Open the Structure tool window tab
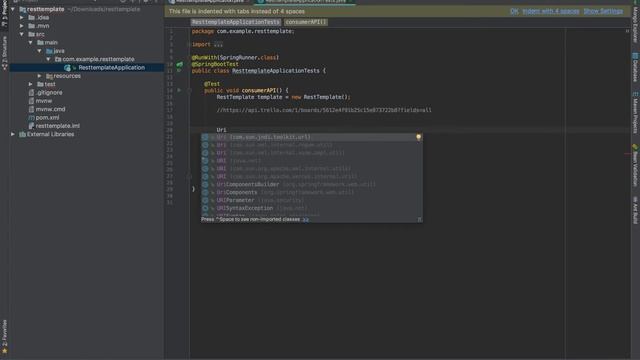640x360 pixels. [4, 53]
